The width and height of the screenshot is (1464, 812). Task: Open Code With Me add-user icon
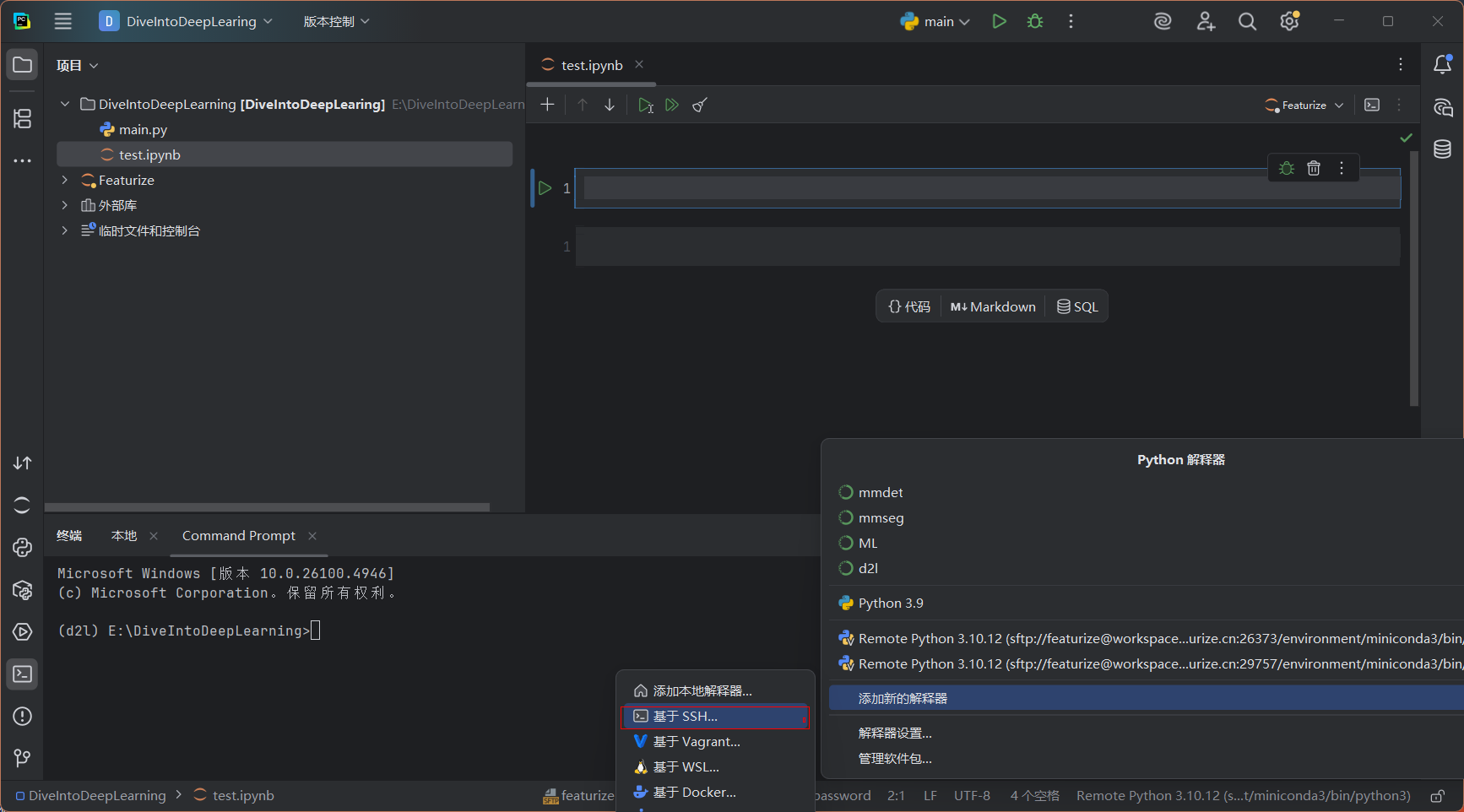pos(1206,22)
